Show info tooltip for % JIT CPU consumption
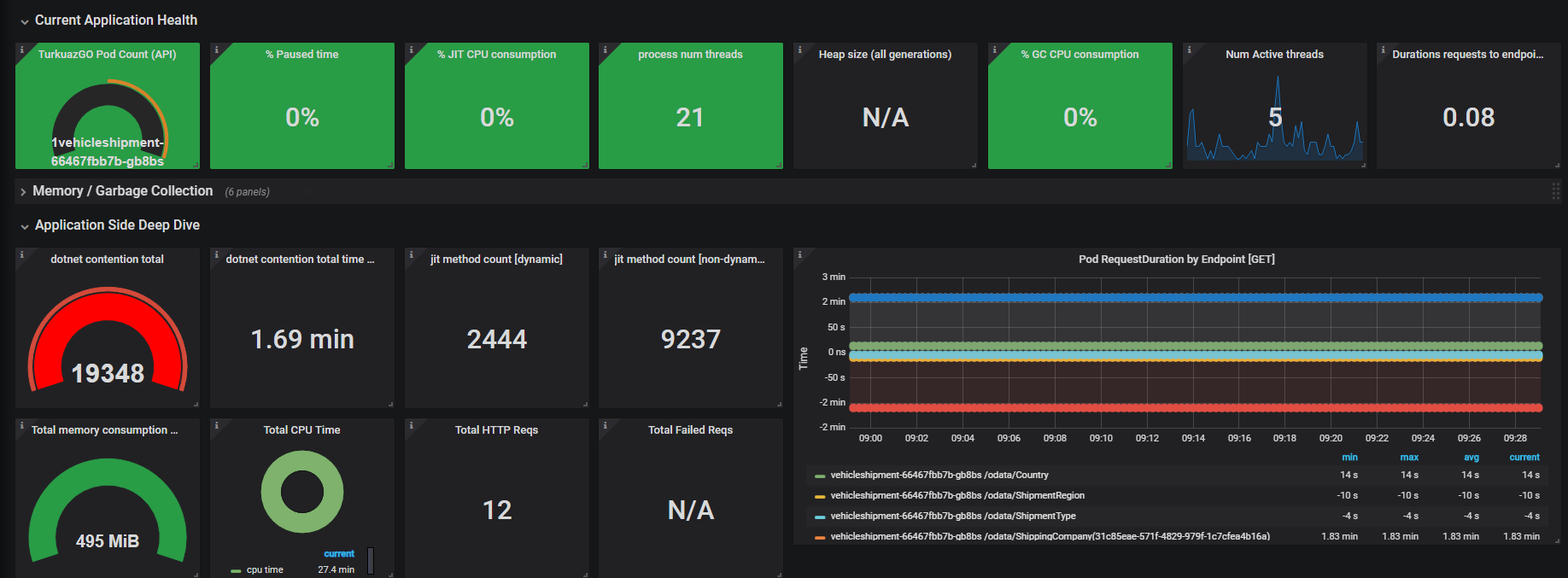This screenshot has width=1568, height=578. [412, 50]
